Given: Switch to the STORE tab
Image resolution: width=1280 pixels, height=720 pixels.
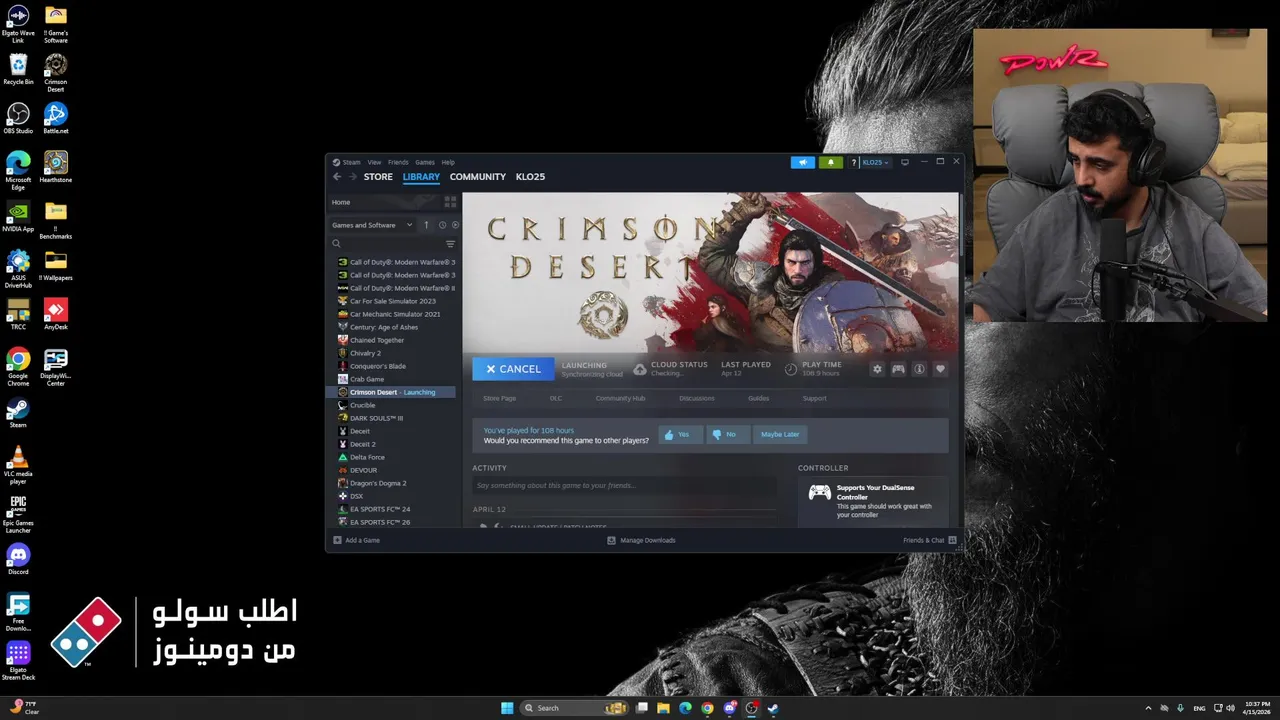Looking at the screenshot, I should pyautogui.click(x=378, y=177).
